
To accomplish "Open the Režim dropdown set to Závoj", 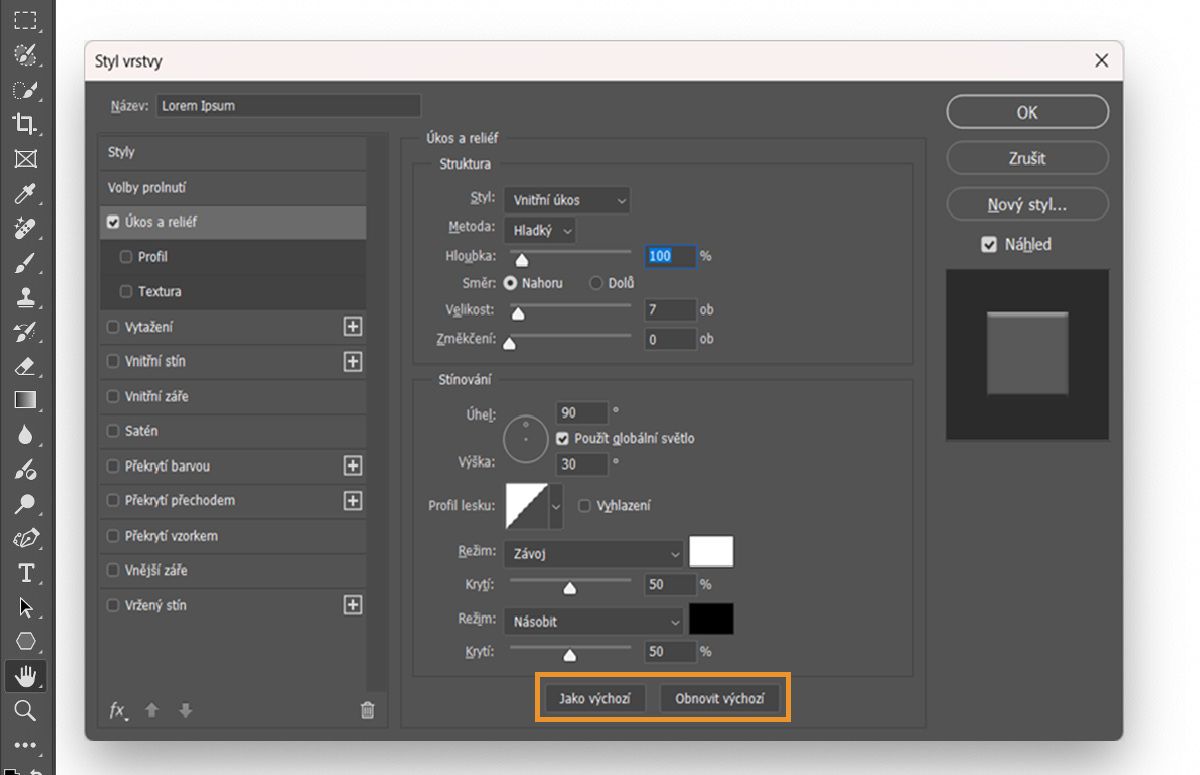I will (593, 552).
